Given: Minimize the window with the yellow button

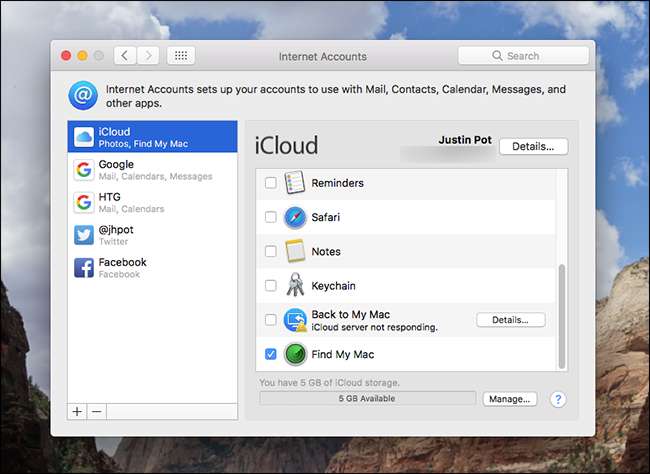Looking at the screenshot, I should point(82,56).
